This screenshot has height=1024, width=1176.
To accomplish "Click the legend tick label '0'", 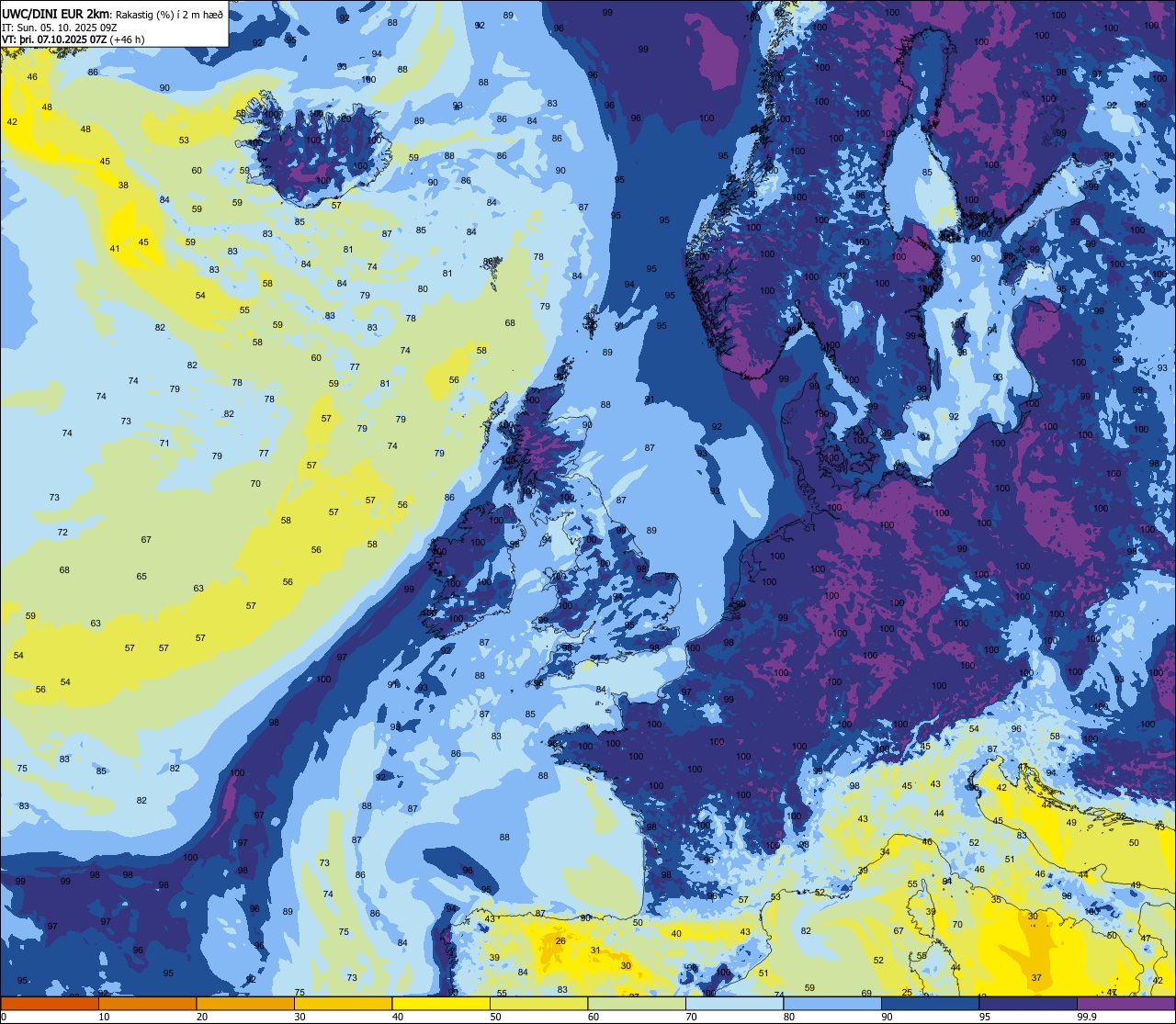I will [x=4, y=1017].
